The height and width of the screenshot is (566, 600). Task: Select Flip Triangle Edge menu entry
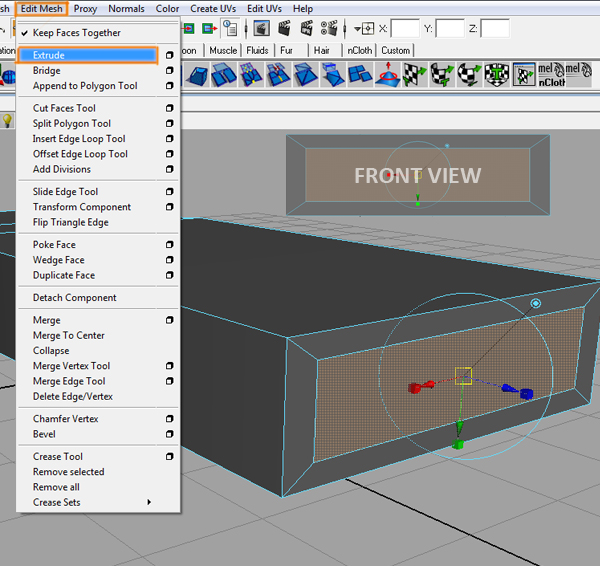(71, 222)
